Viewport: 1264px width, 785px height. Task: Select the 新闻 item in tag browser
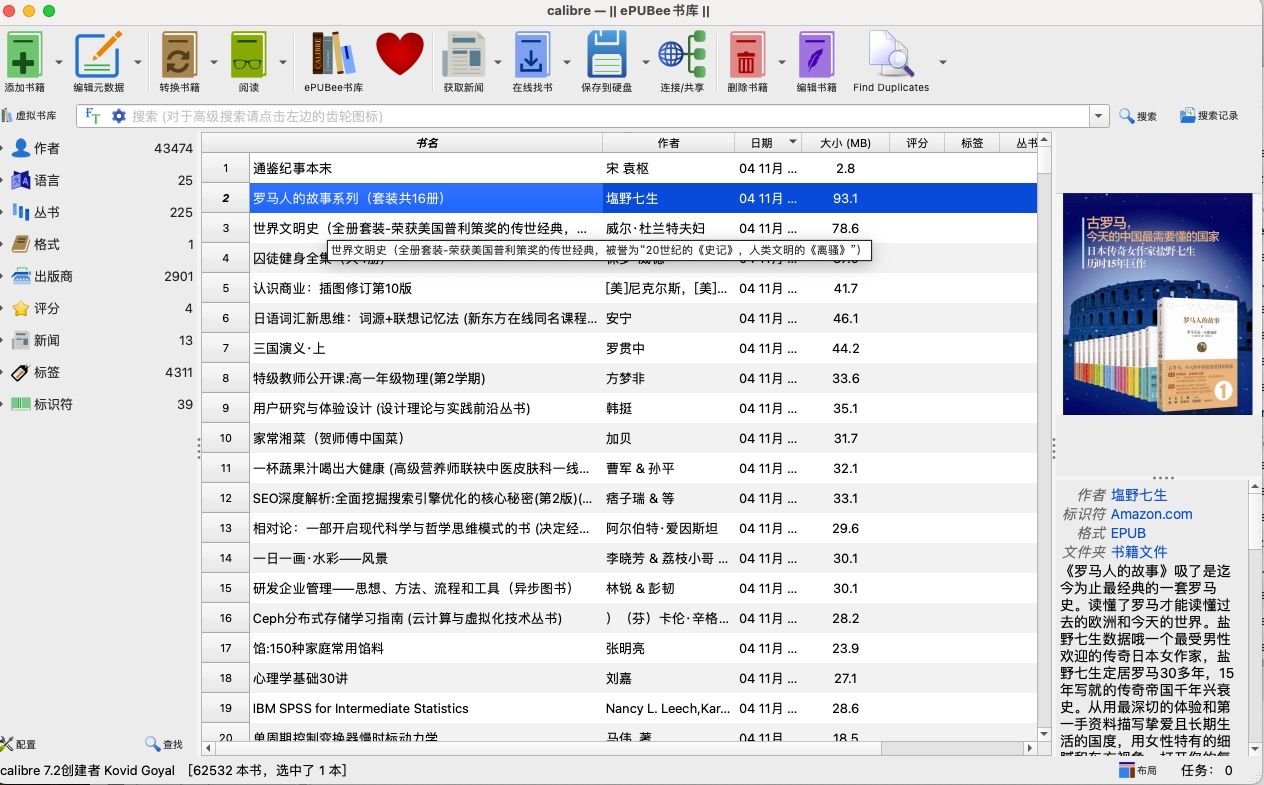[47, 340]
